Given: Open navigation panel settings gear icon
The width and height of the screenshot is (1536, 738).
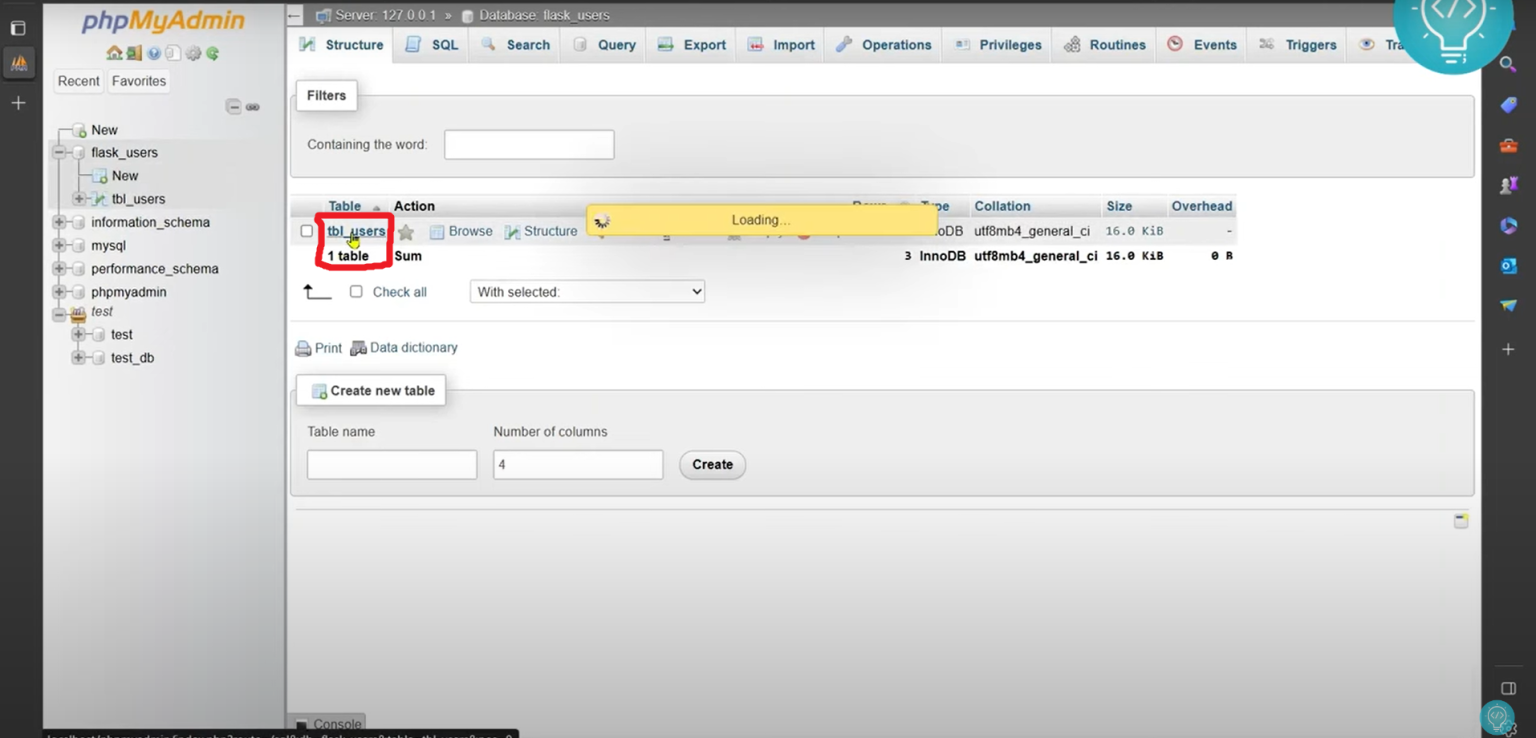Looking at the screenshot, I should tap(193, 53).
